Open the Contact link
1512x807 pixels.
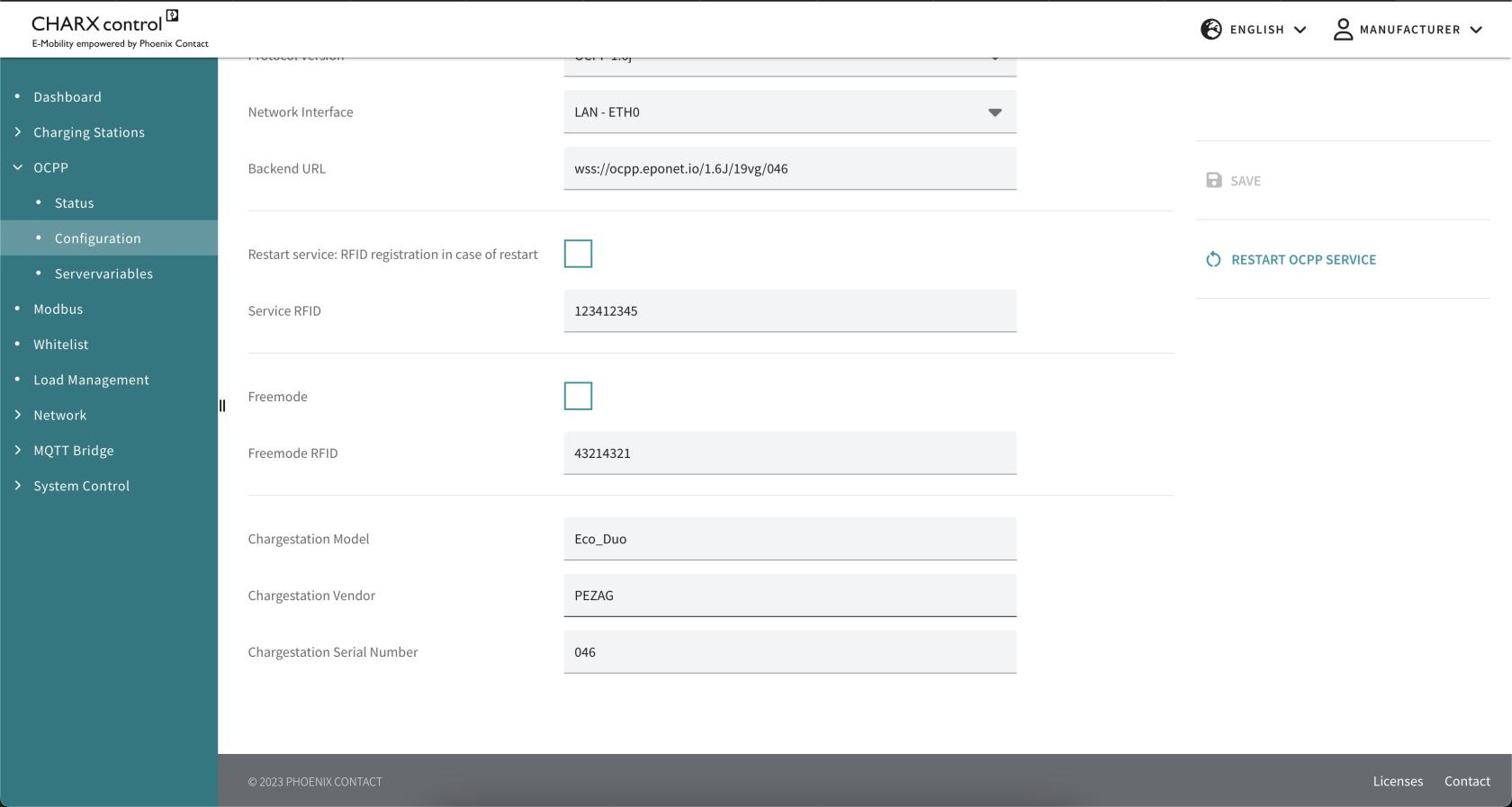[x=1467, y=781]
